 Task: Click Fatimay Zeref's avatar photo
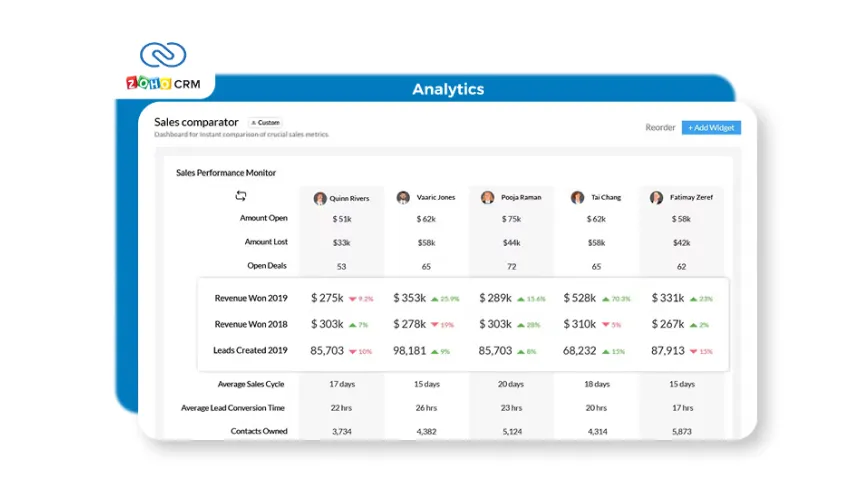point(656,198)
